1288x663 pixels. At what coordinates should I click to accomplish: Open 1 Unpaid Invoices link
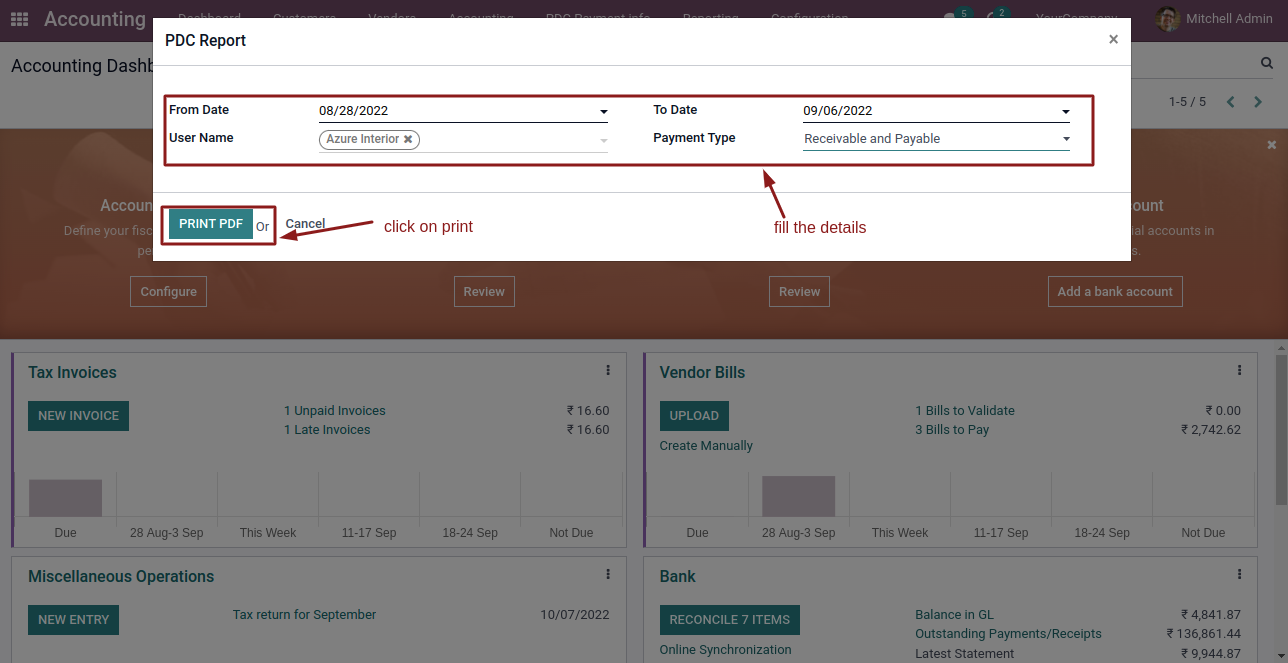(335, 411)
